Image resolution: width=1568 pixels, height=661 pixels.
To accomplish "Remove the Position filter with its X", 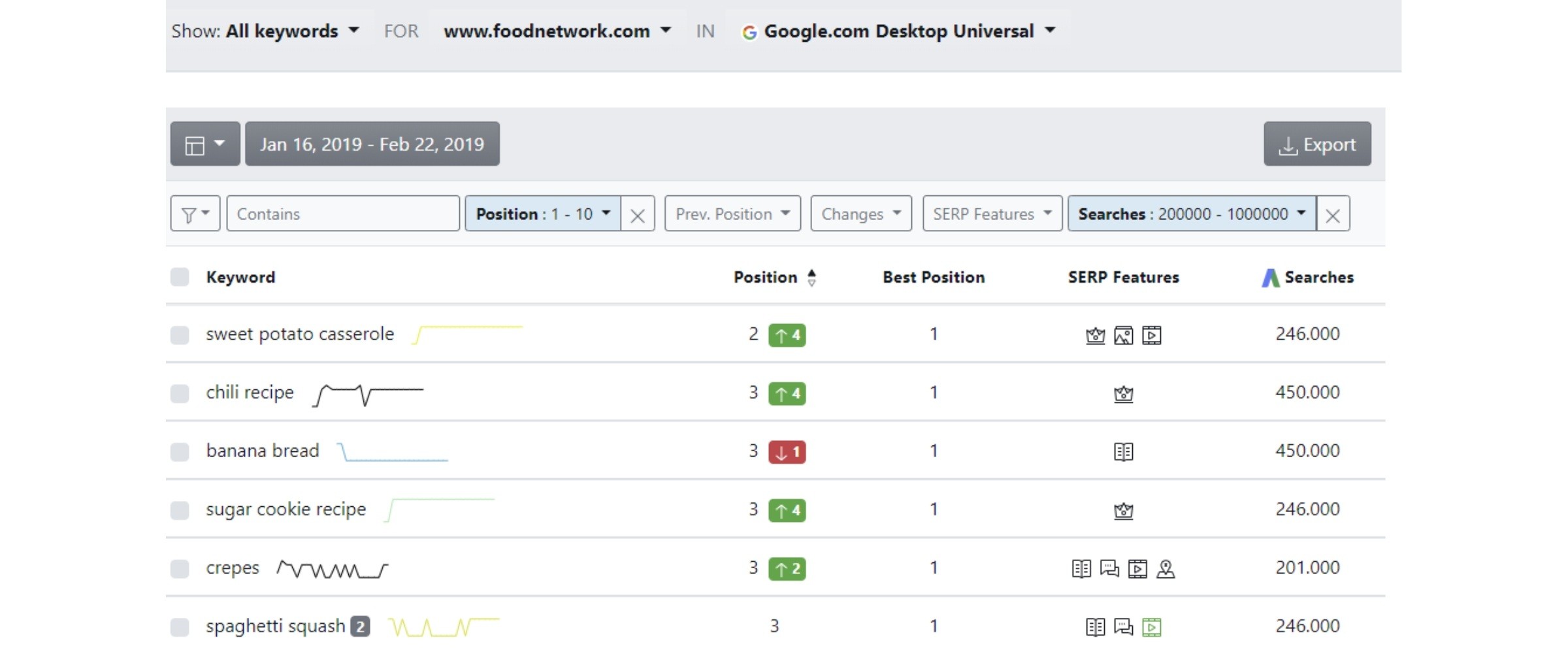I will pyautogui.click(x=638, y=214).
